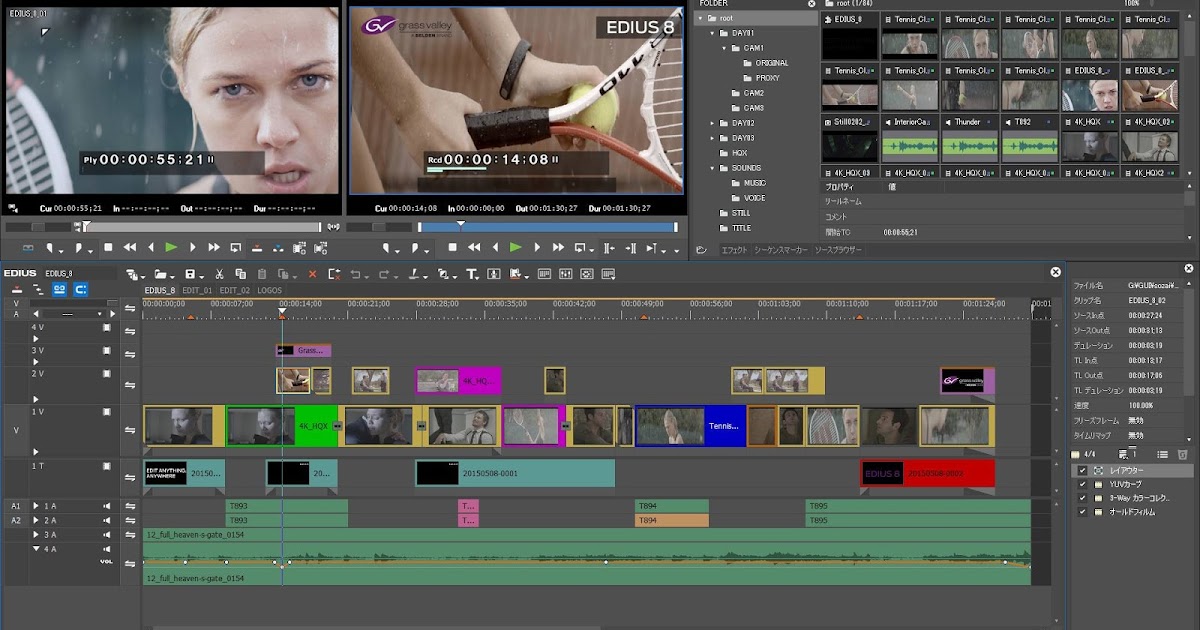1200x630 pixels.
Task: Click the Ripple delete icon
Action: (334, 274)
